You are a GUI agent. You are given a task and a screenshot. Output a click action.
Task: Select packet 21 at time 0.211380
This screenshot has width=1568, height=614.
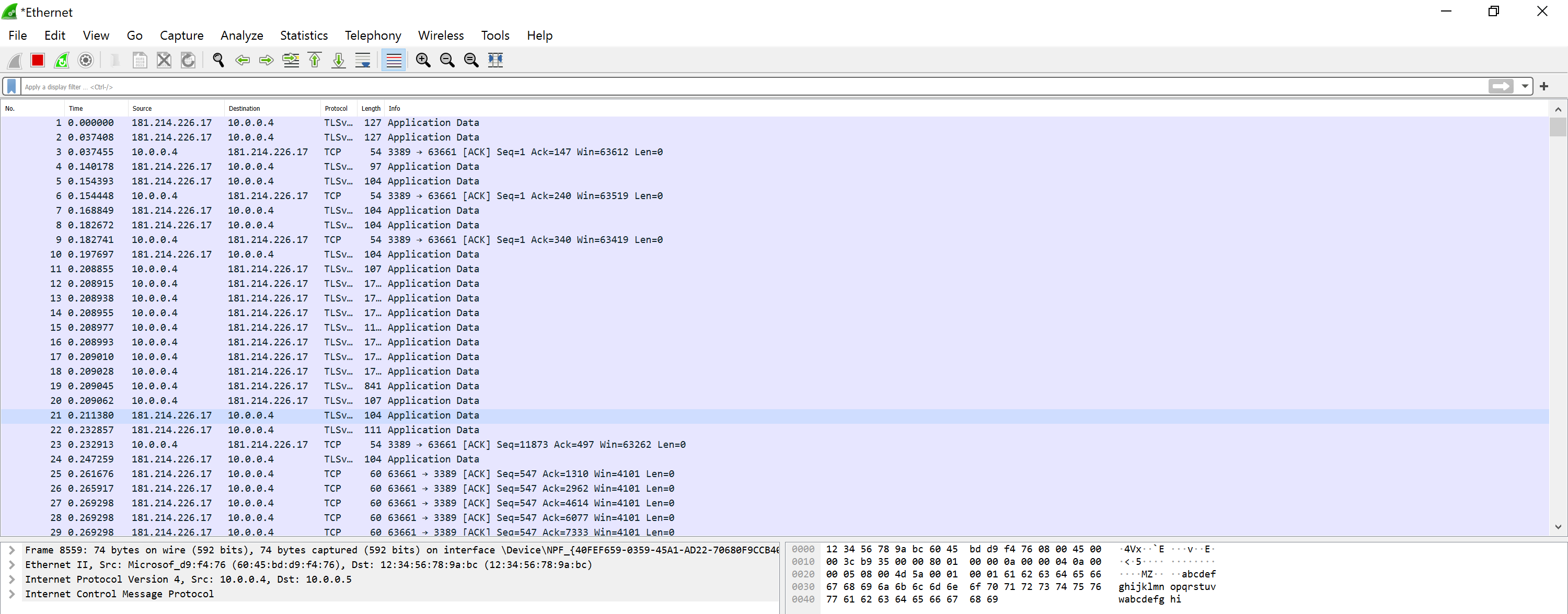(774, 415)
